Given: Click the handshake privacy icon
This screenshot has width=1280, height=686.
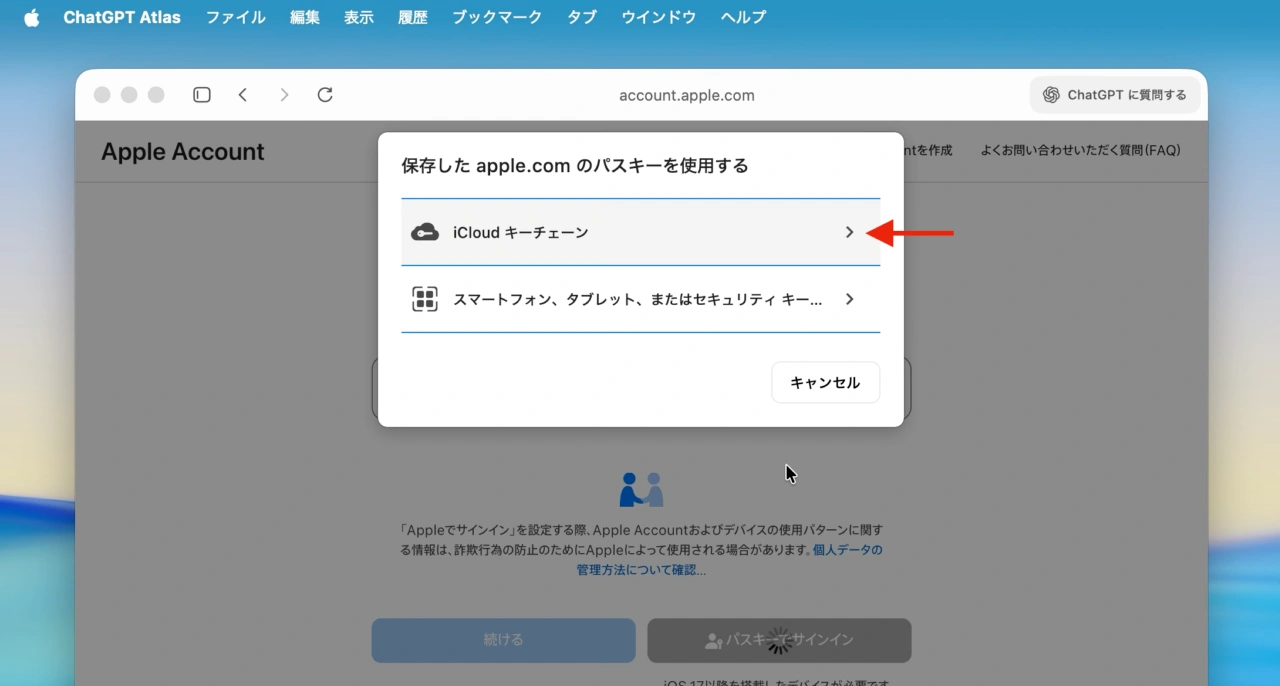Looking at the screenshot, I should [x=641, y=490].
